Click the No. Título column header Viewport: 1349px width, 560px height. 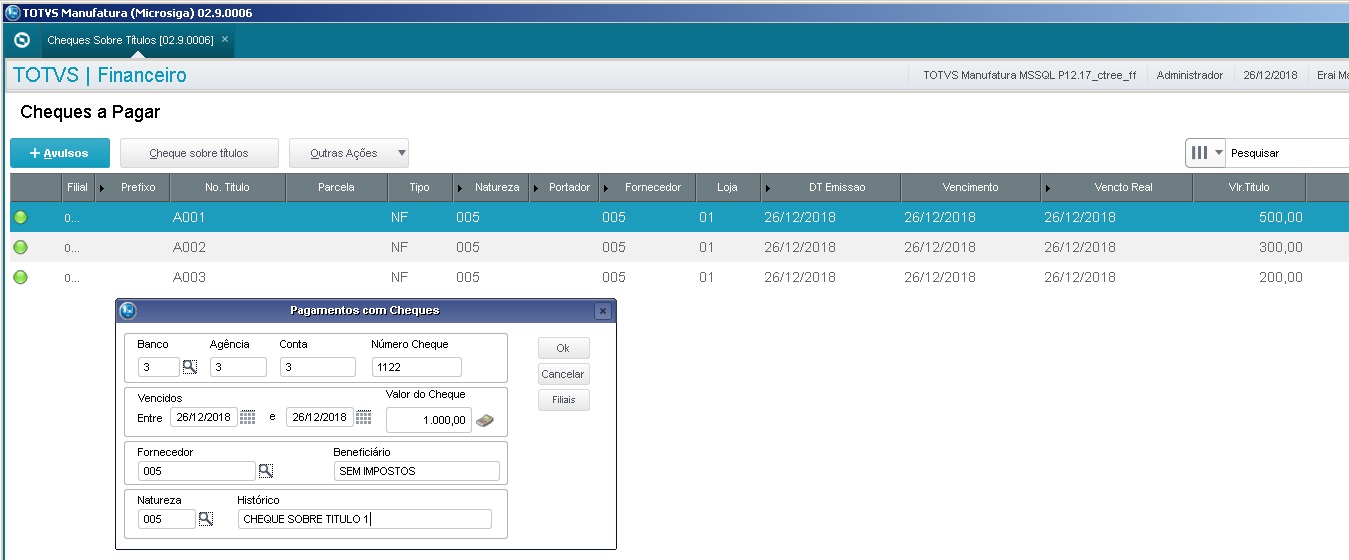(228, 187)
